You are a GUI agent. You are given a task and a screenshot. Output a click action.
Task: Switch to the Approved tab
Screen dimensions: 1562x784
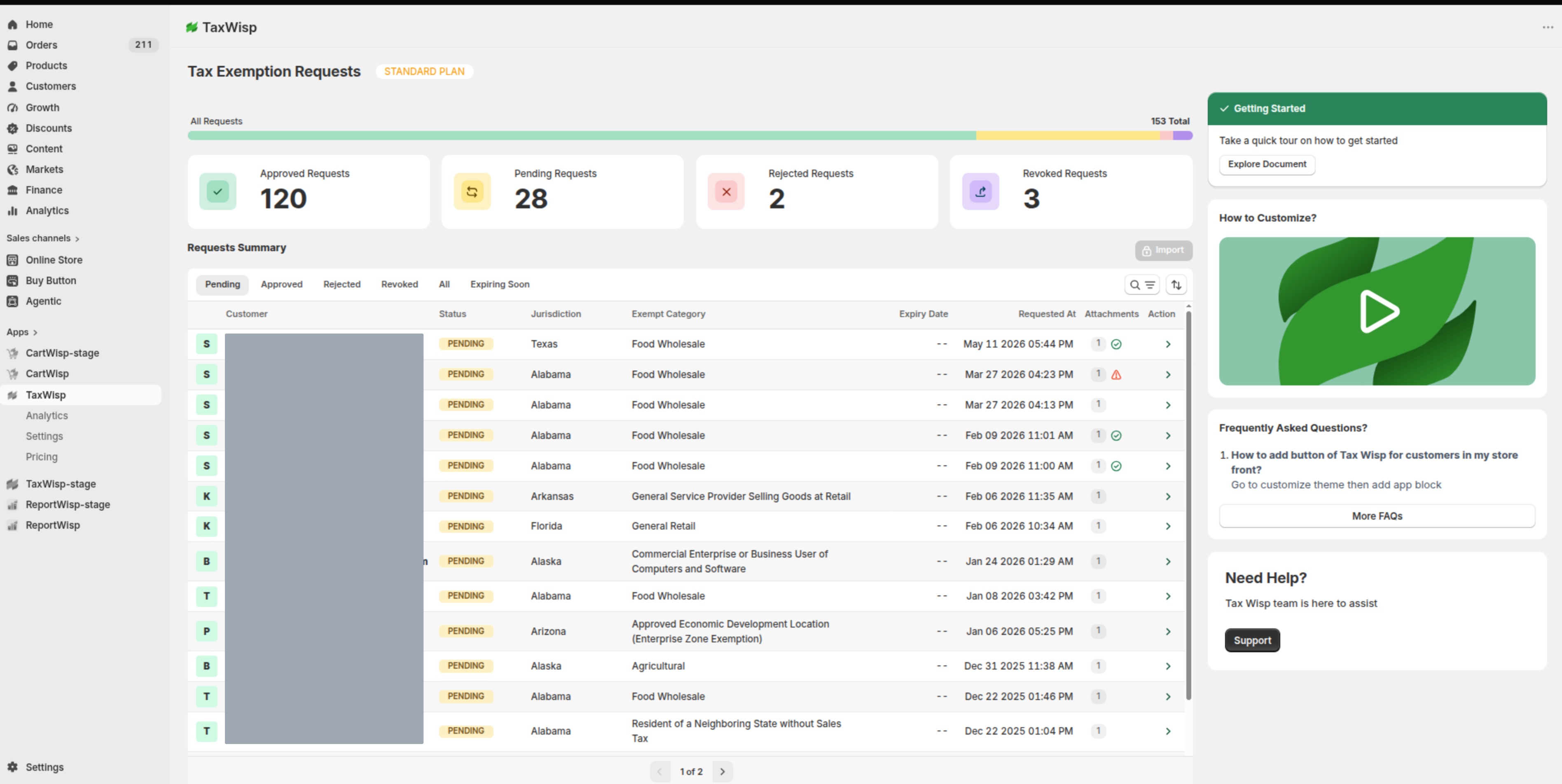point(281,285)
